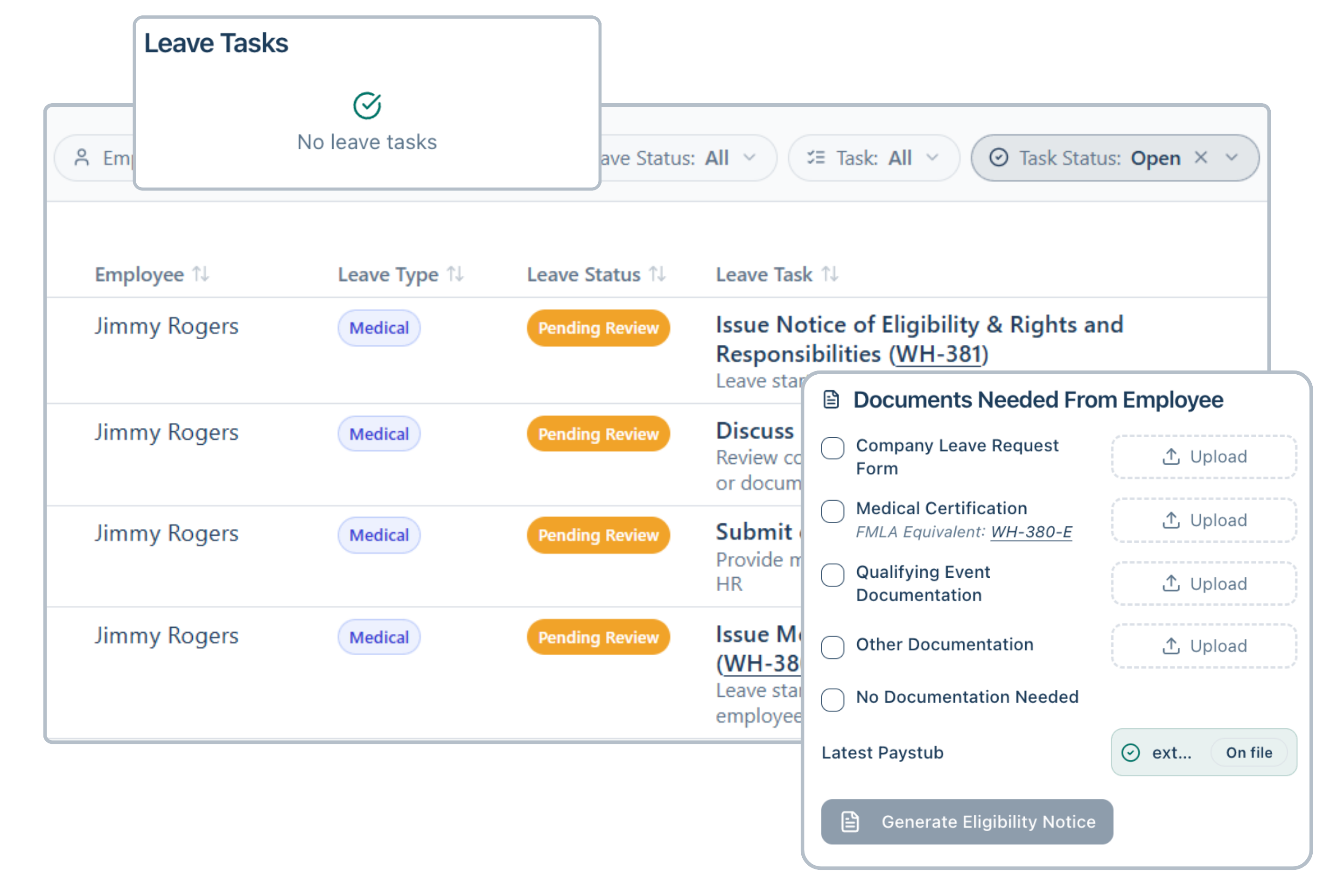Click the On file badge for paystub
Screen dimensions: 1344x896
[1249, 753]
